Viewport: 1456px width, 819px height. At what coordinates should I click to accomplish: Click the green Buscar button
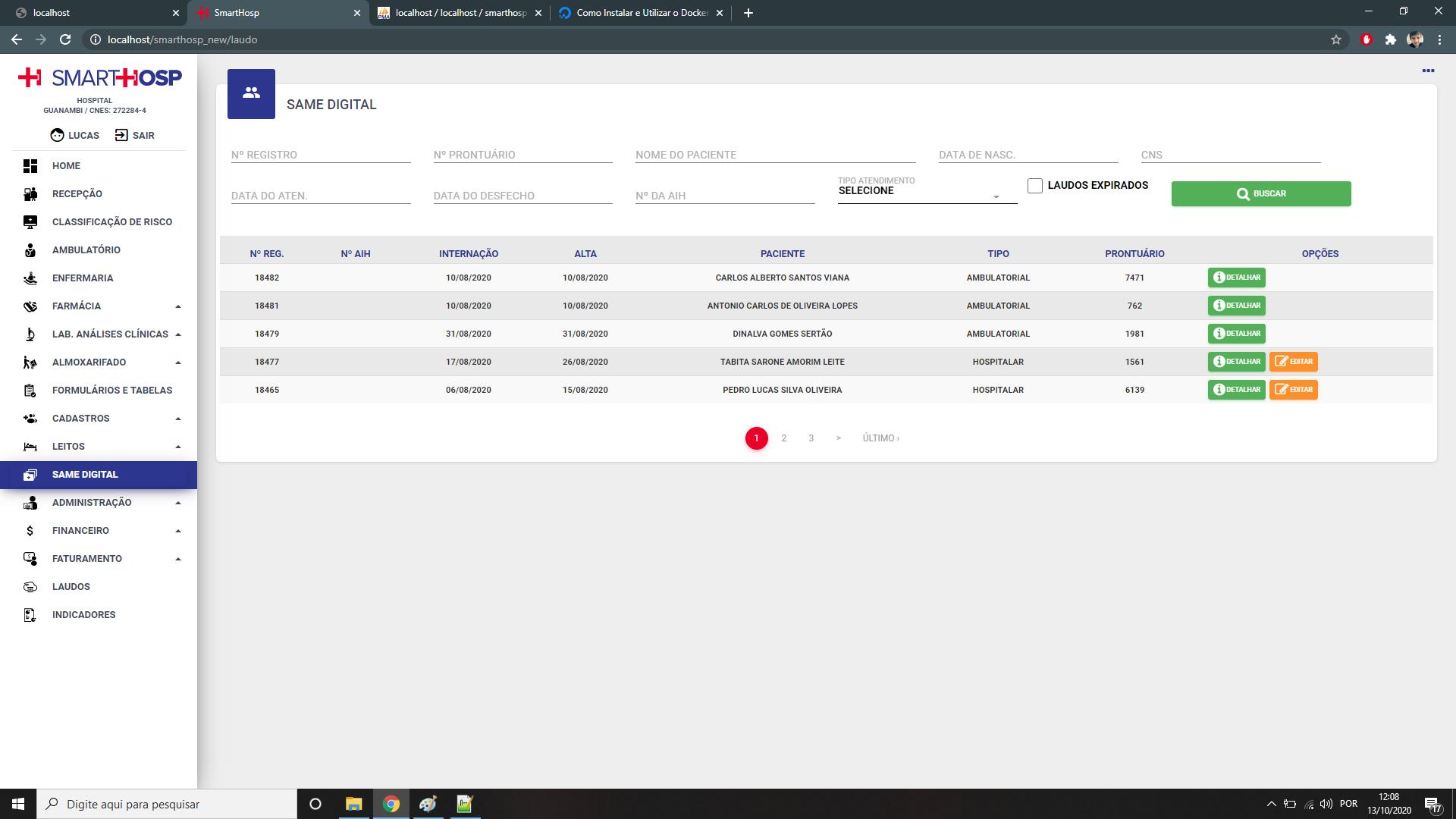(1260, 193)
